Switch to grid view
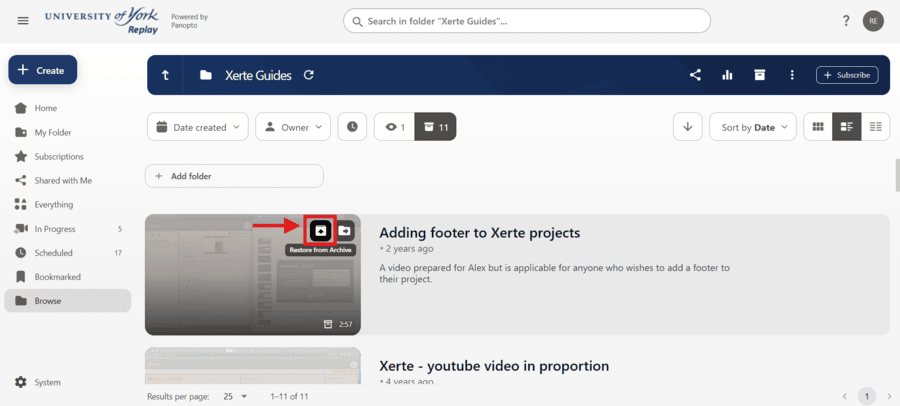 (x=818, y=127)
